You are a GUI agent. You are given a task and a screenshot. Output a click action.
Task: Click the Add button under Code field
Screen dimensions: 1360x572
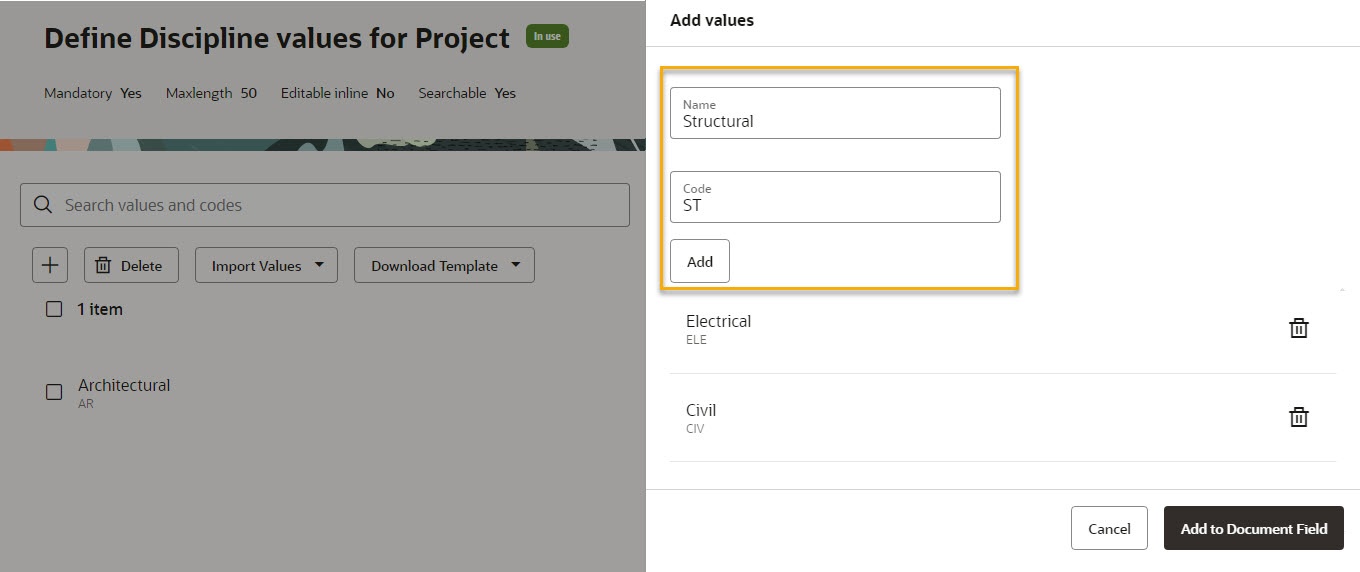coord(700,261)
